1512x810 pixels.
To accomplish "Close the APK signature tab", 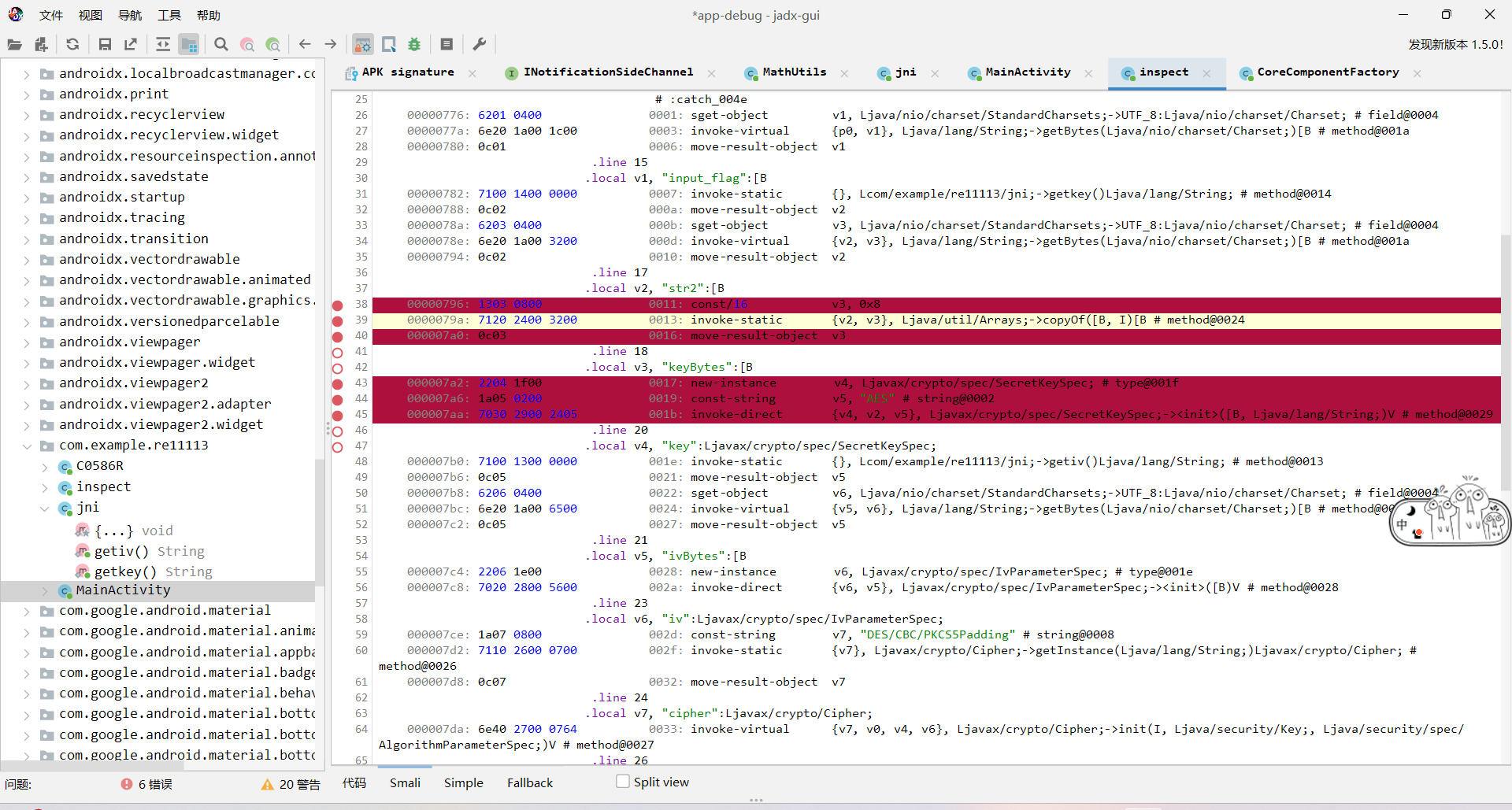I will tap(472, 73).
